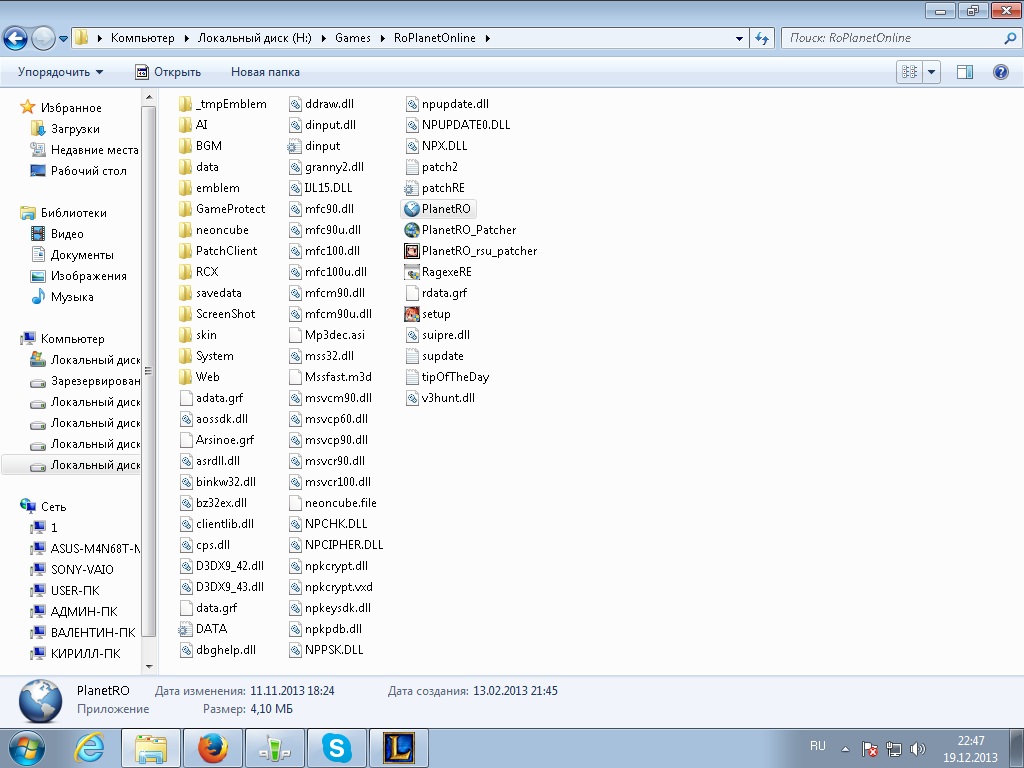Screen dimensions: 1024x768
Task: Click Локальный диск (H:) breadcrumb
Action: pyautogui.click(x=255, y=38)
